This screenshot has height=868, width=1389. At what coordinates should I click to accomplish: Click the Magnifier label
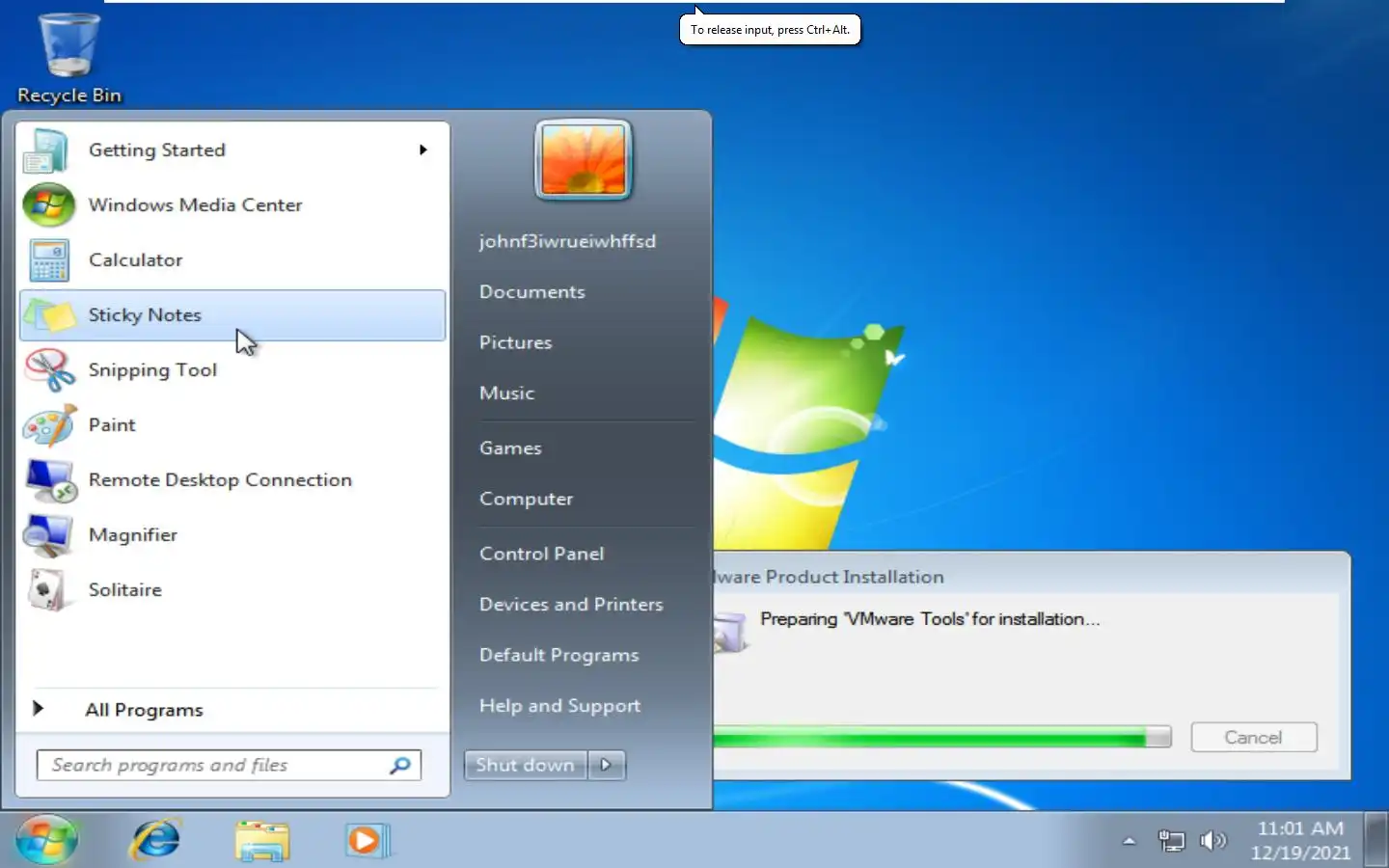133,535
